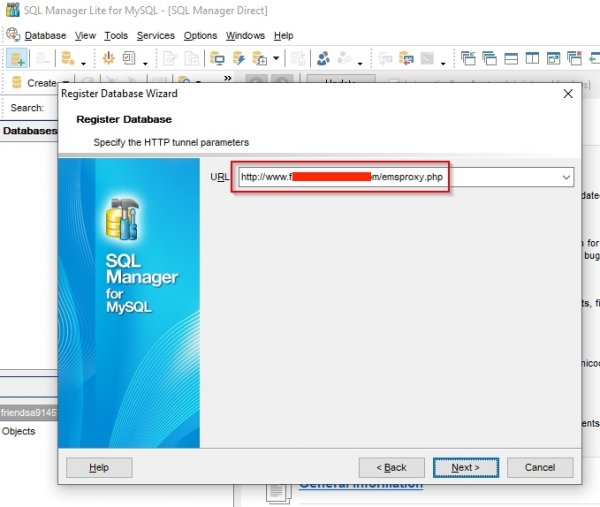Screen dimensions: 600x507
Task: Open the URL combo box dropdown arrow
Action: coord(566,177)
